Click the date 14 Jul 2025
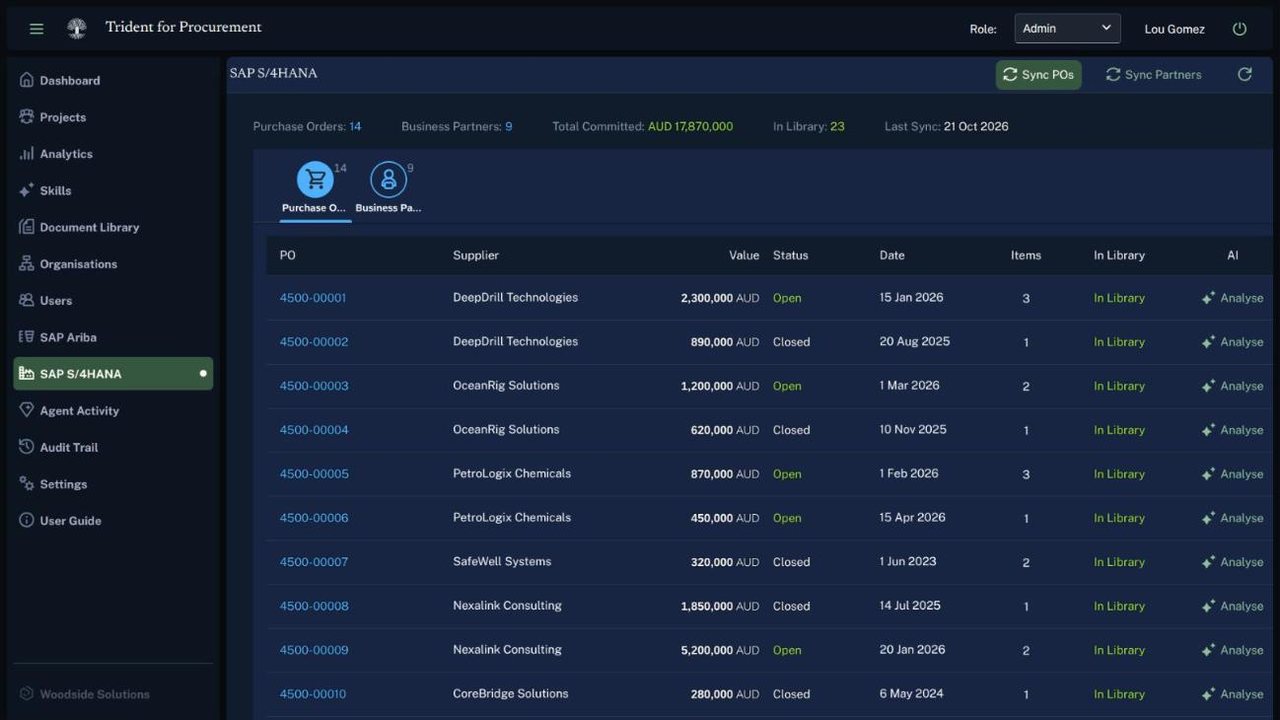Image resolution: width=1280 pixels, height=720 pixels. click(910, 605)
